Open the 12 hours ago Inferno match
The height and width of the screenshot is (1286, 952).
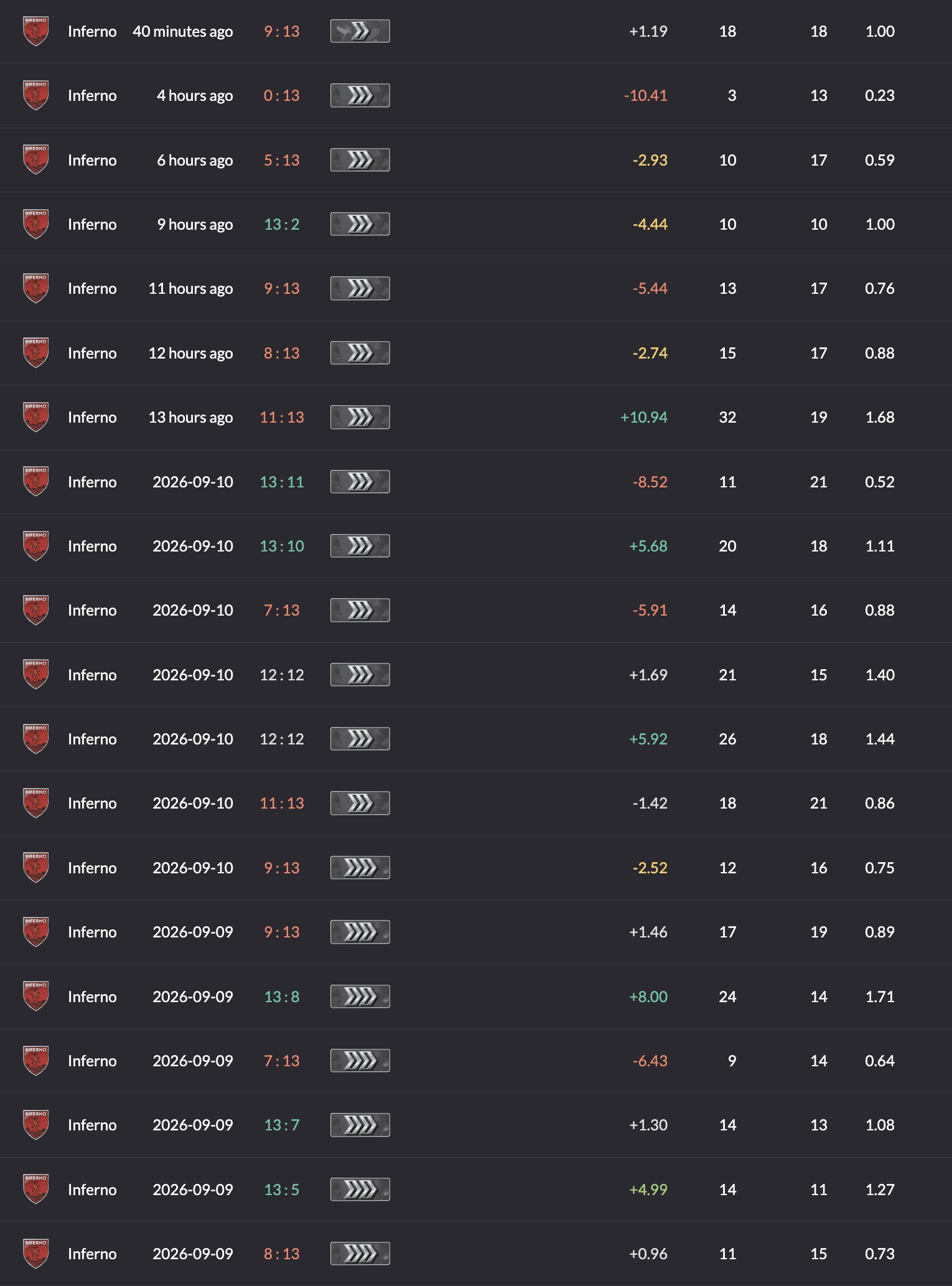(476, 353)
